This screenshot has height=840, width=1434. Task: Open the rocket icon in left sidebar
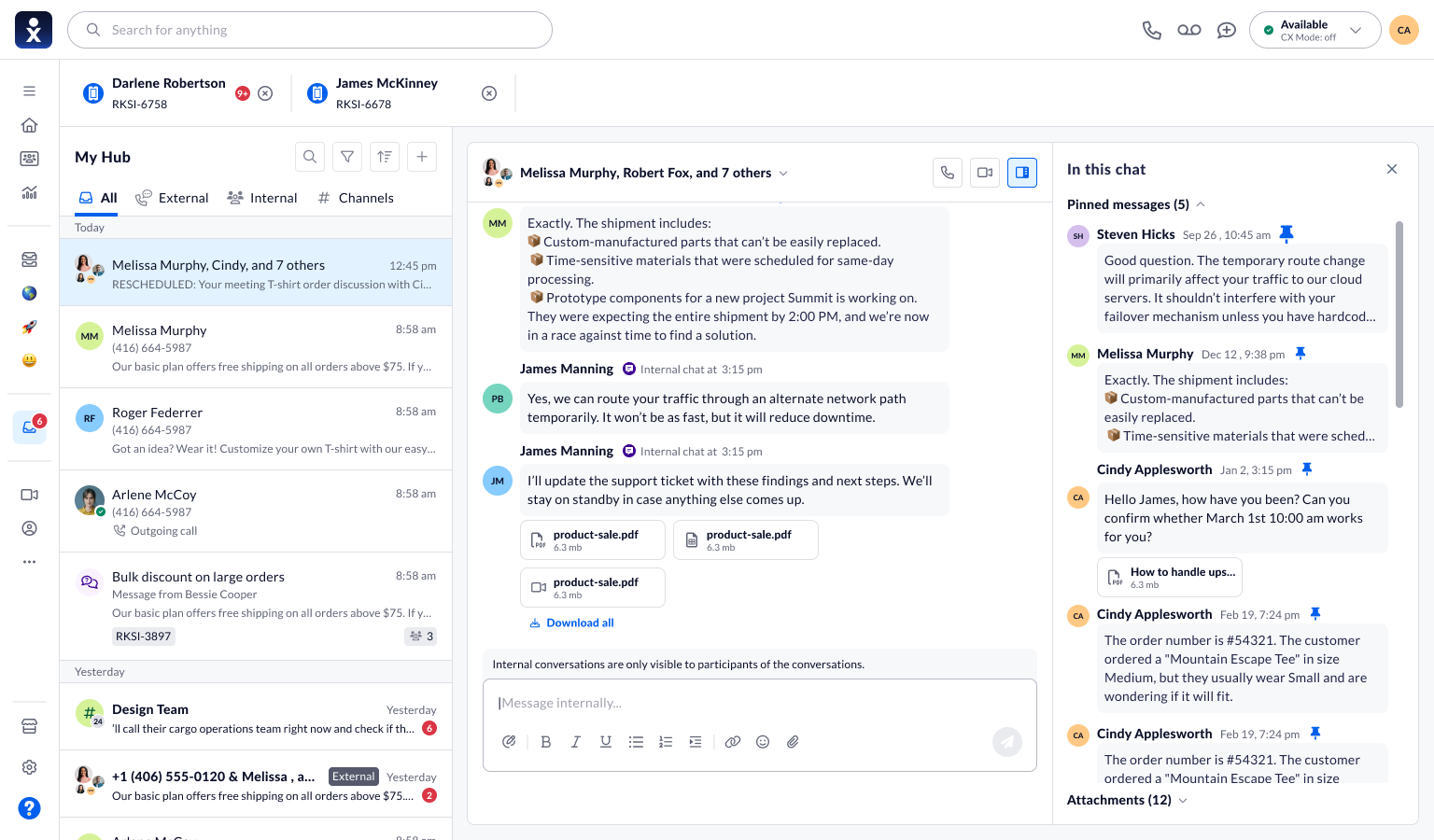point(30,327)
